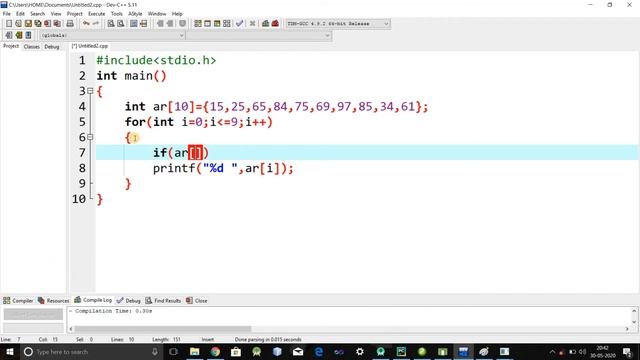Open the Project menu

coord(74,13)
